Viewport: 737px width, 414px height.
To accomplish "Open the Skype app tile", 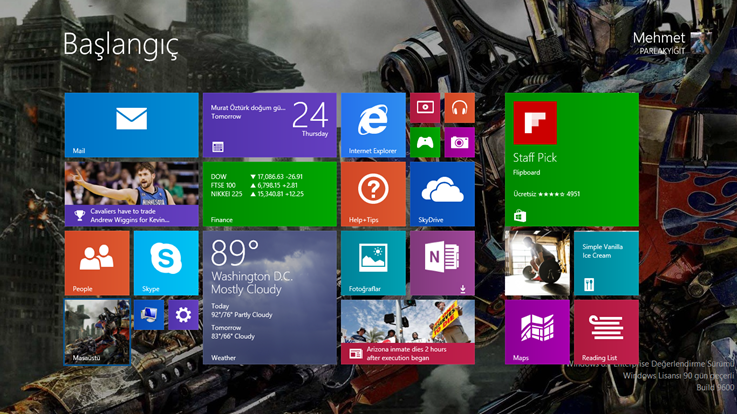I will coord(166,263).
